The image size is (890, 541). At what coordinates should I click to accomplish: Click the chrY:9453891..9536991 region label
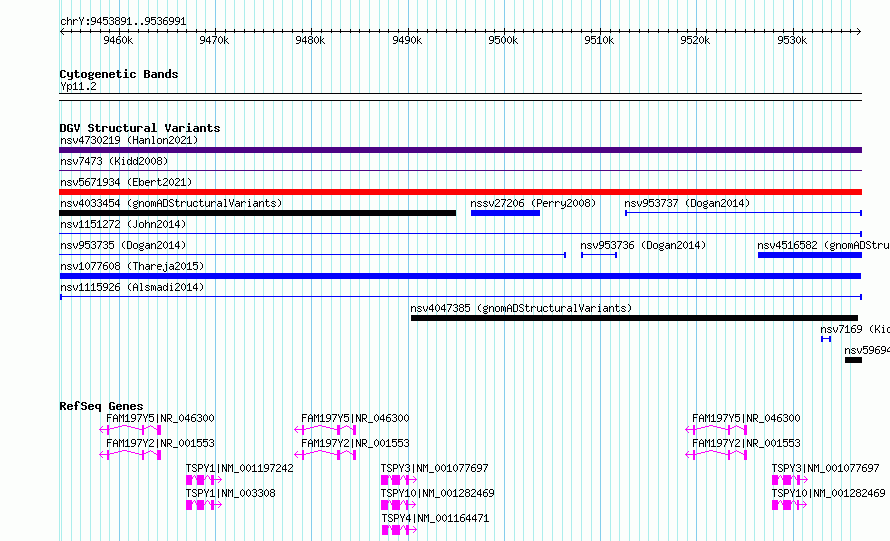tap(123, 22)
